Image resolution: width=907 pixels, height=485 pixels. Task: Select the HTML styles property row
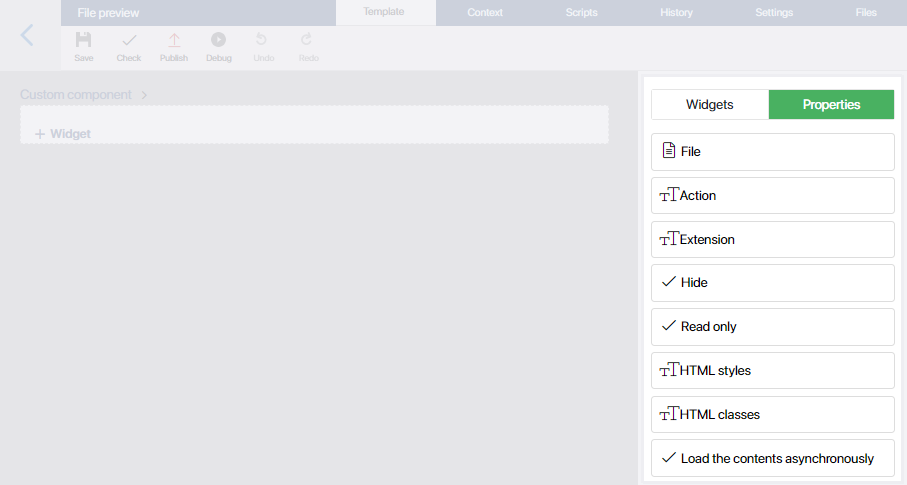[773, 370]
